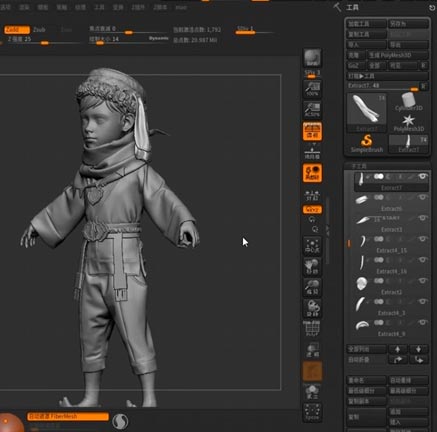
Task: Click the R button beside 可见 in GoZ row
Action: [424, 65]
